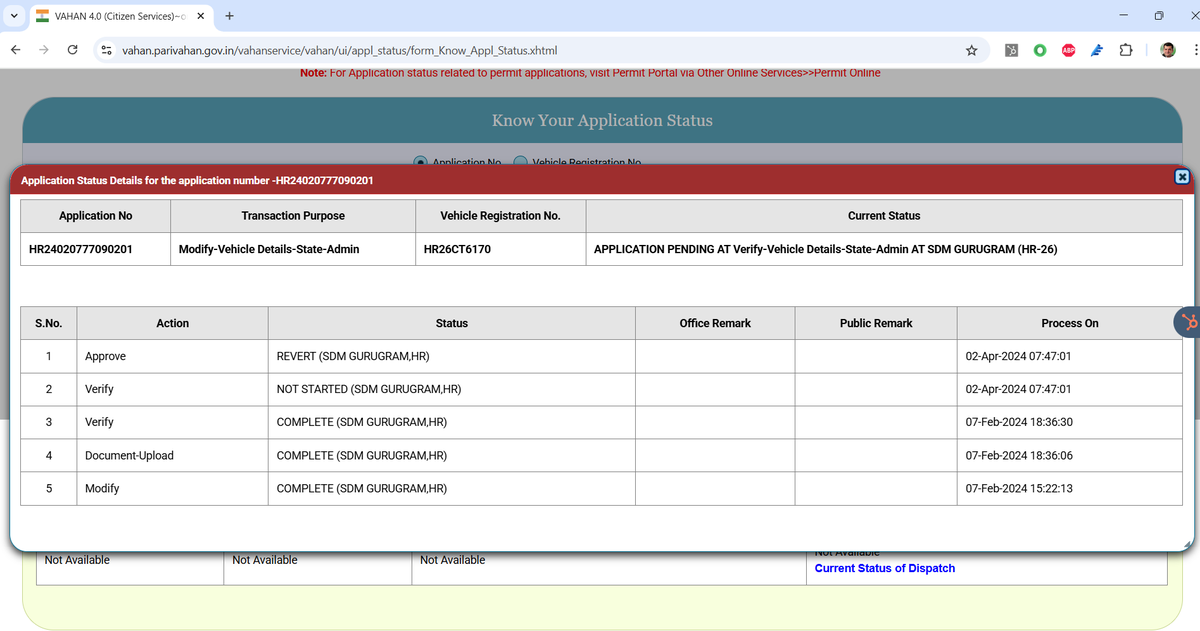Screen dimensions: 1200x631
Task: Click the address bar URL field
Action: [x=540, y=50]
